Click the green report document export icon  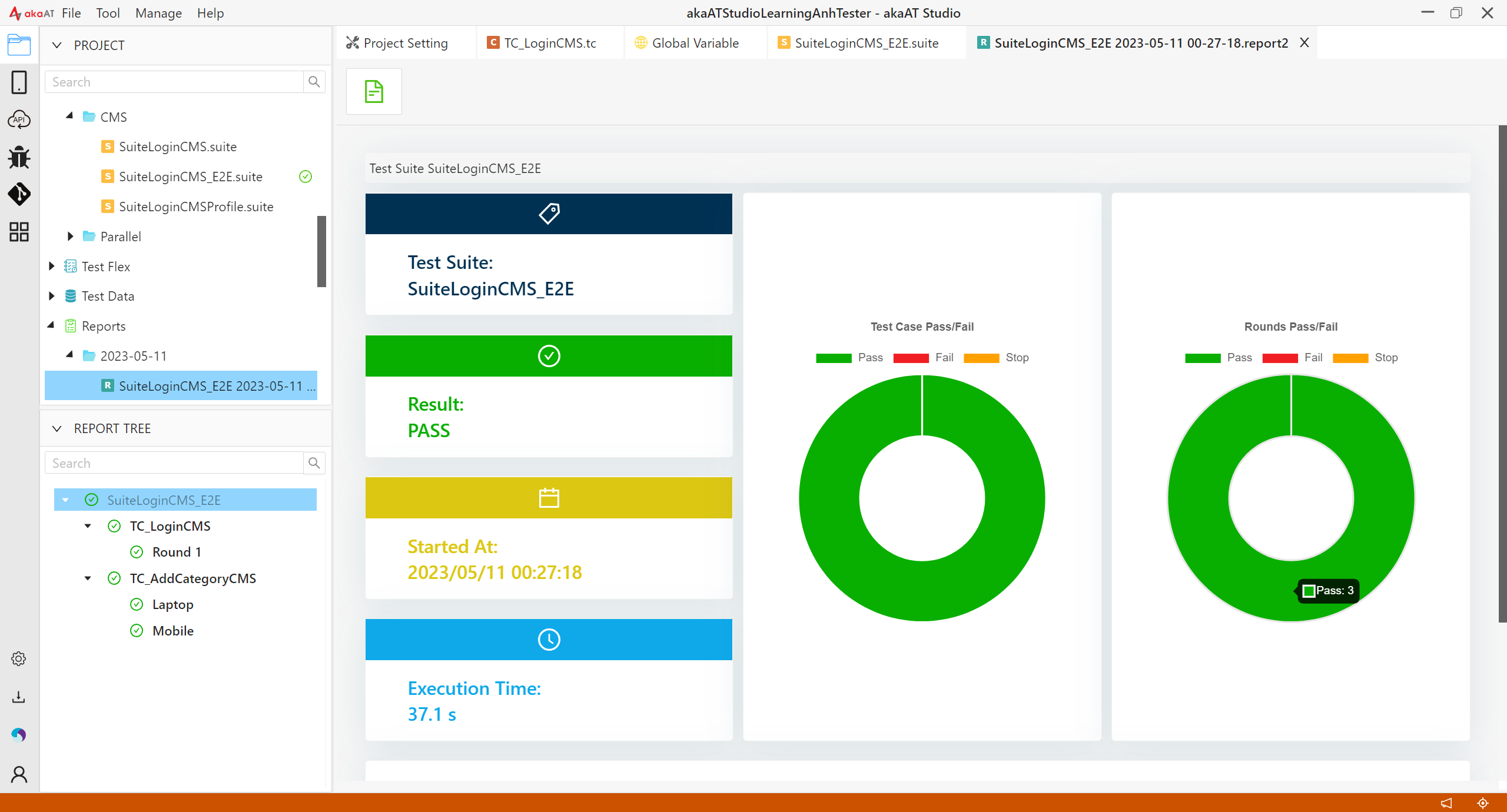[374, 92]
